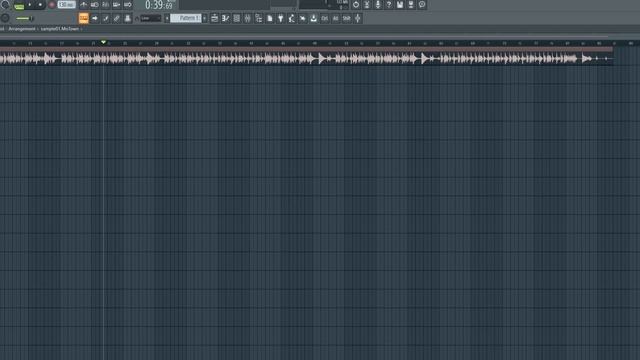Click the audio clip's pink title bar

pos(306,49)
